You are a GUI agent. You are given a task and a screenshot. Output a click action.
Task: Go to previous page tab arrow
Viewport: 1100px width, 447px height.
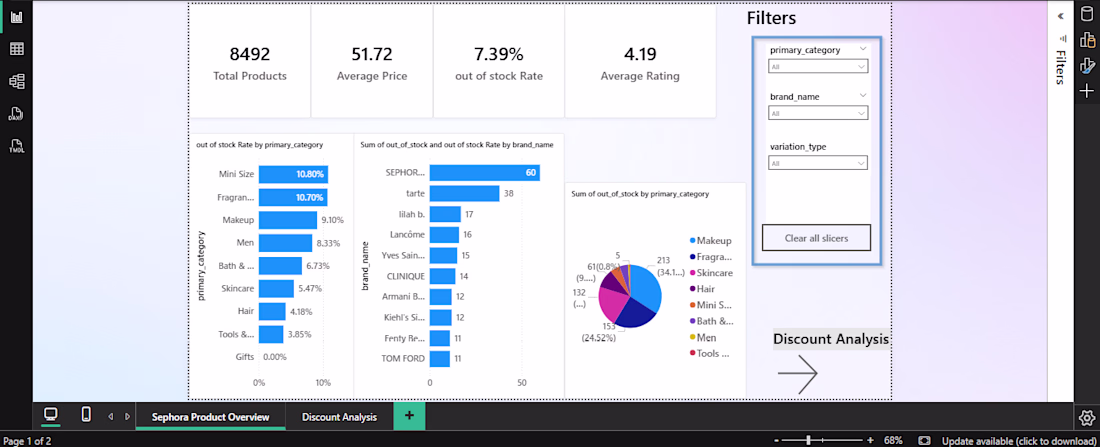point(110,417)
